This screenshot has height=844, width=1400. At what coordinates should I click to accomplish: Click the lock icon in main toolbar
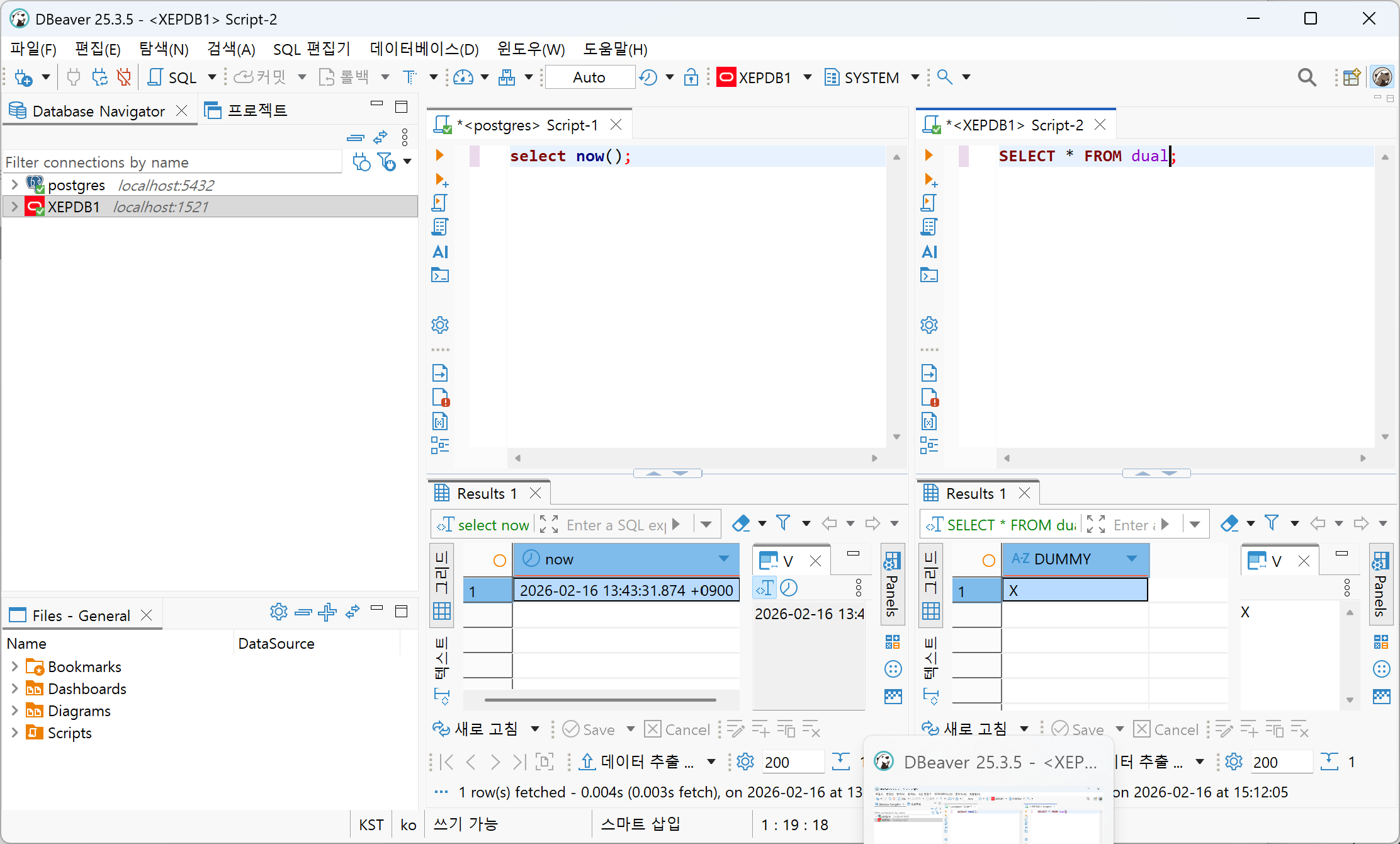[x=691, y=77]
